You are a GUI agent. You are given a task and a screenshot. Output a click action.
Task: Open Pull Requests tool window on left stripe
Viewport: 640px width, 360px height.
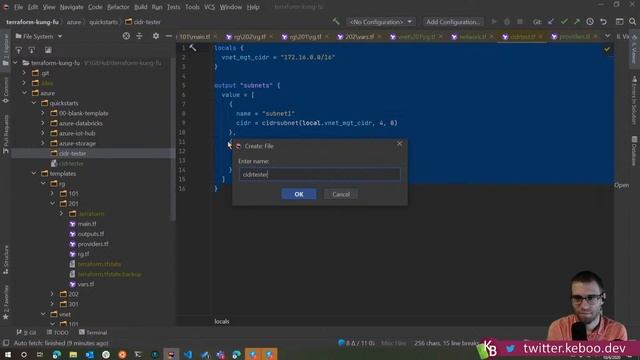click(x=5, y=133)
